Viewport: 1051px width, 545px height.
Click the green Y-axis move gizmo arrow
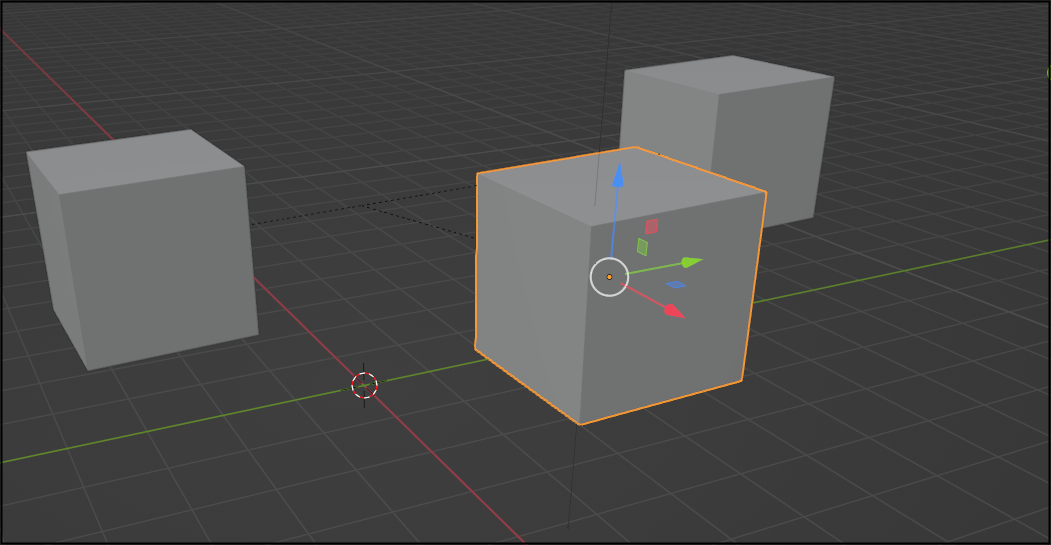pos(691,261)
